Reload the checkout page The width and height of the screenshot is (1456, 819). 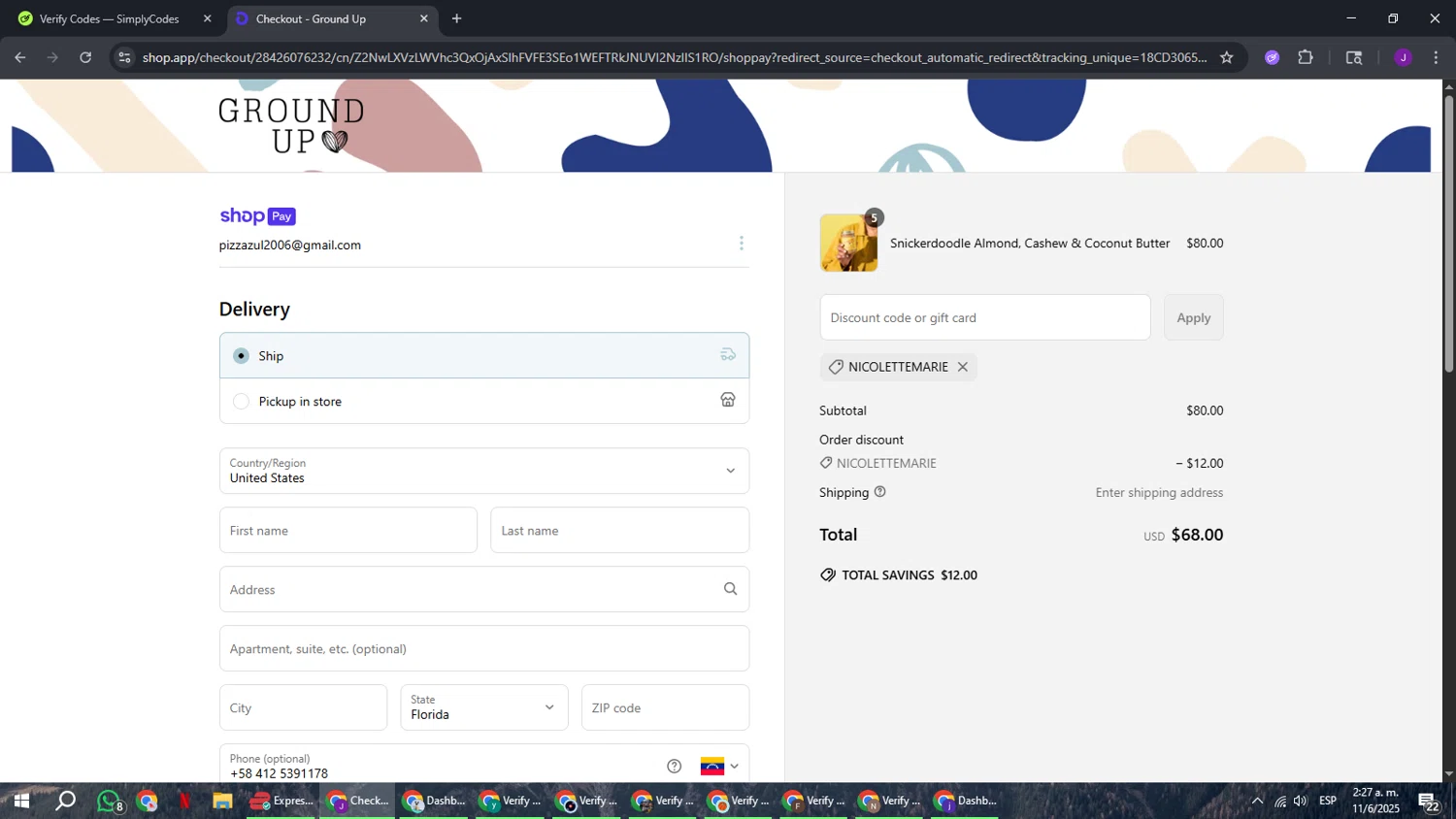[85, 57]
